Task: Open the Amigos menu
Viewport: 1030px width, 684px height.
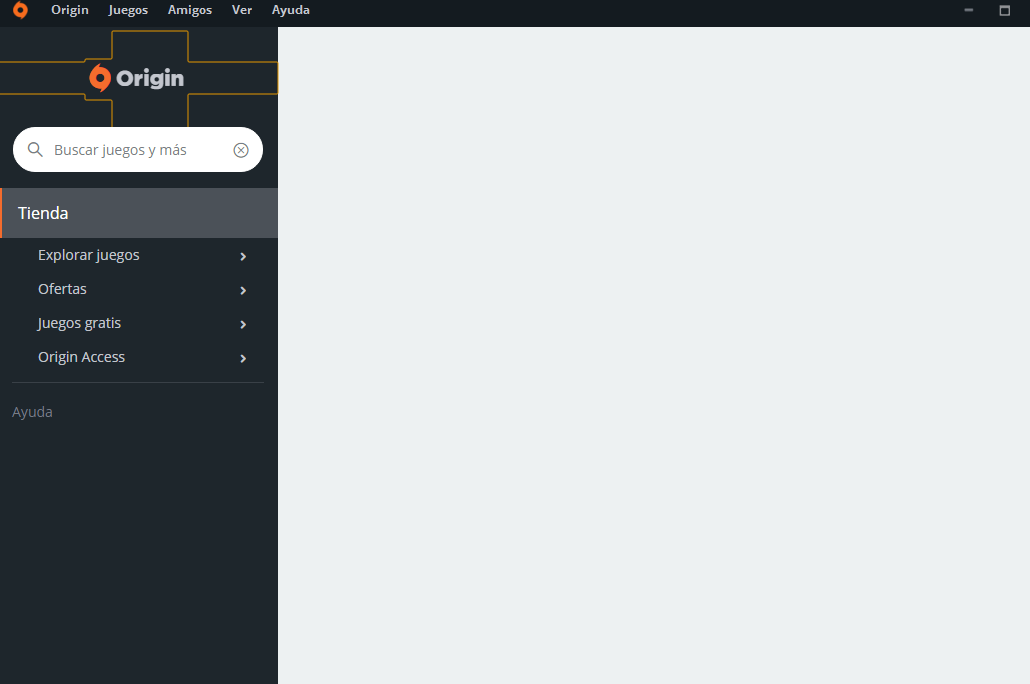Action: pos(190,10)
